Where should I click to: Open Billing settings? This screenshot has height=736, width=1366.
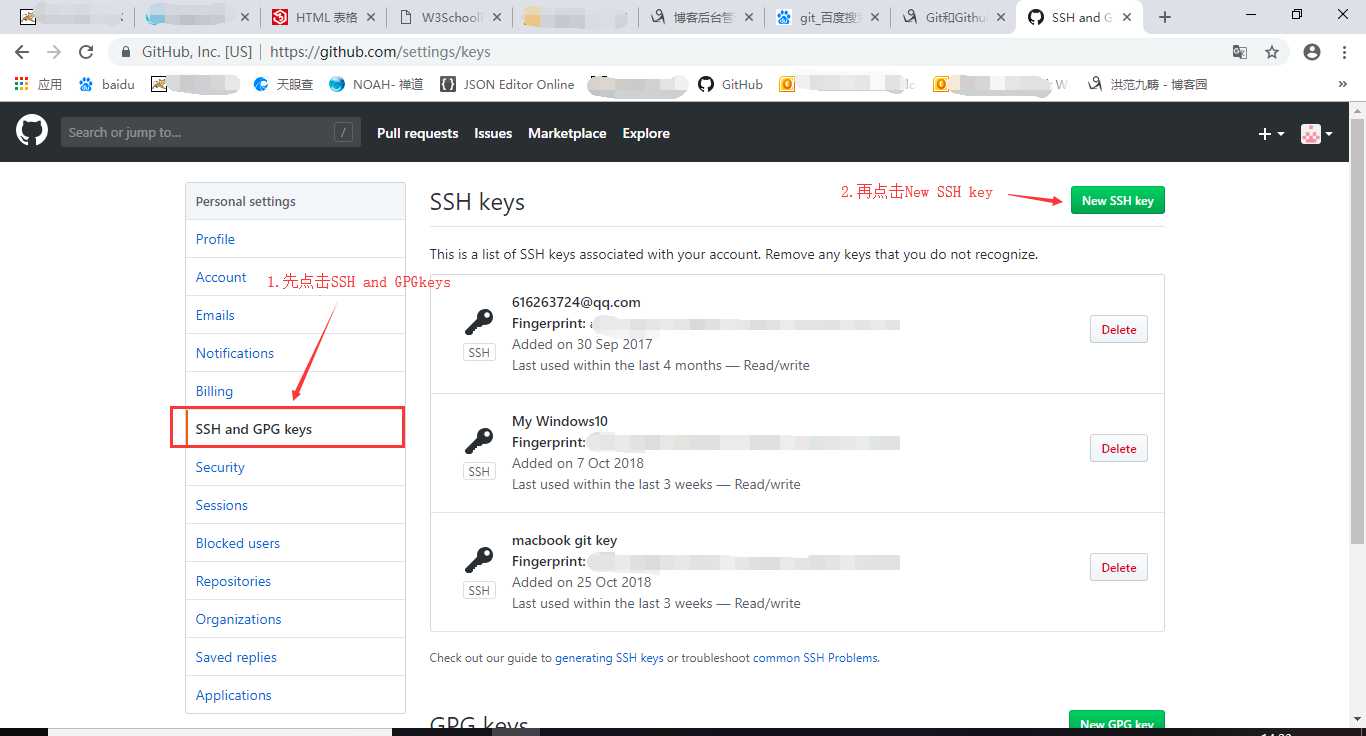click(295, 391)
